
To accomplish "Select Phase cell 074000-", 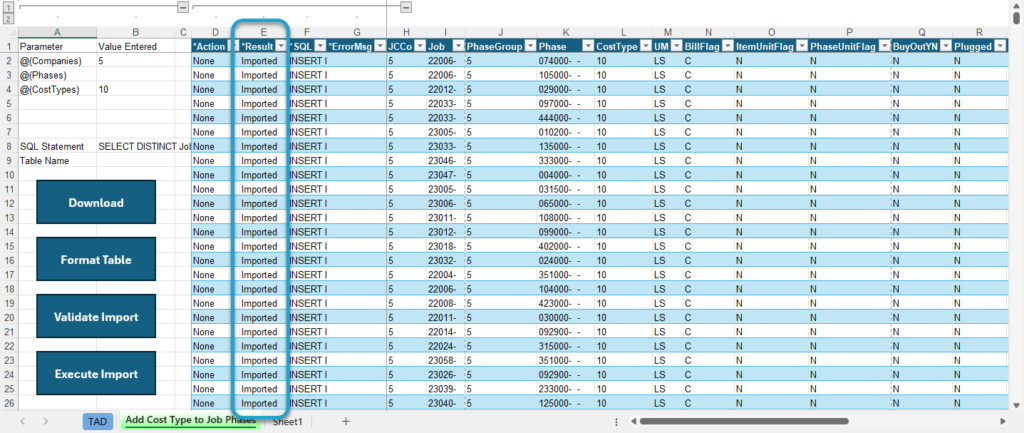I will coord(566,61).
